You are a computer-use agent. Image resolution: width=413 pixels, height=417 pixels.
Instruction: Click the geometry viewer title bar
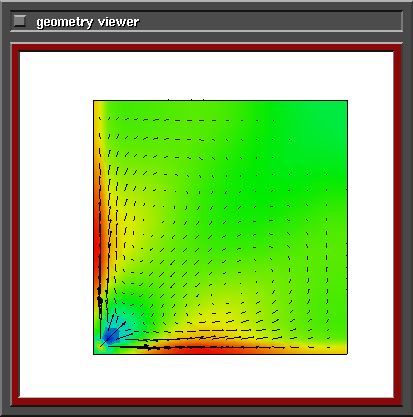point(206,21)
